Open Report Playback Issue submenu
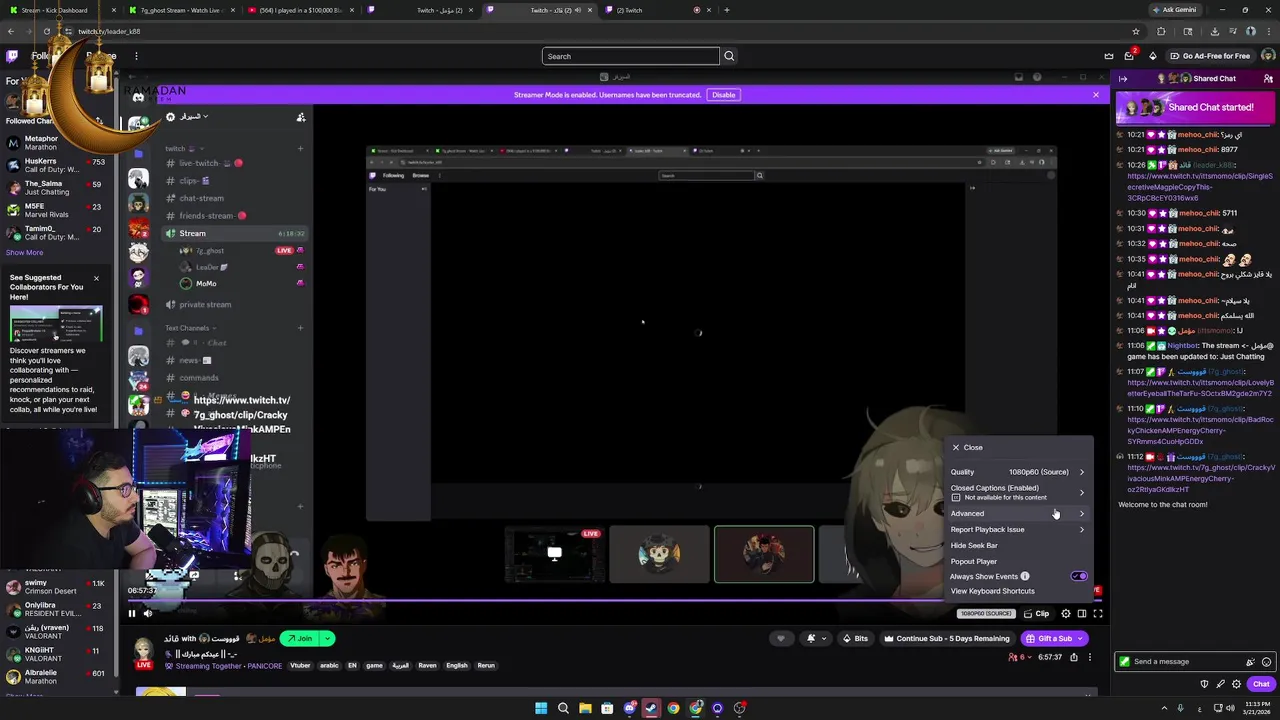 click(x=1018, y=530)
